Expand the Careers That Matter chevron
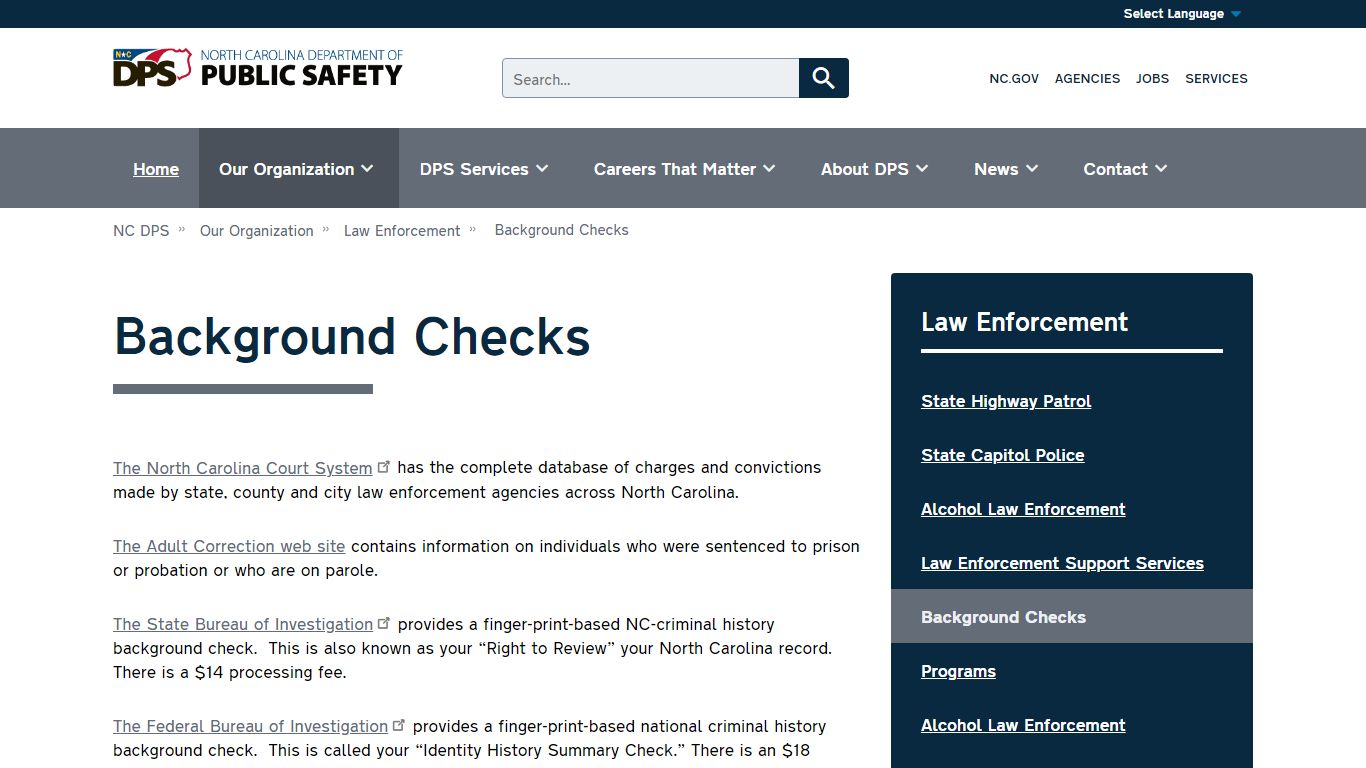The height and width of the screenshot is (768, 1366). [769, 169]
